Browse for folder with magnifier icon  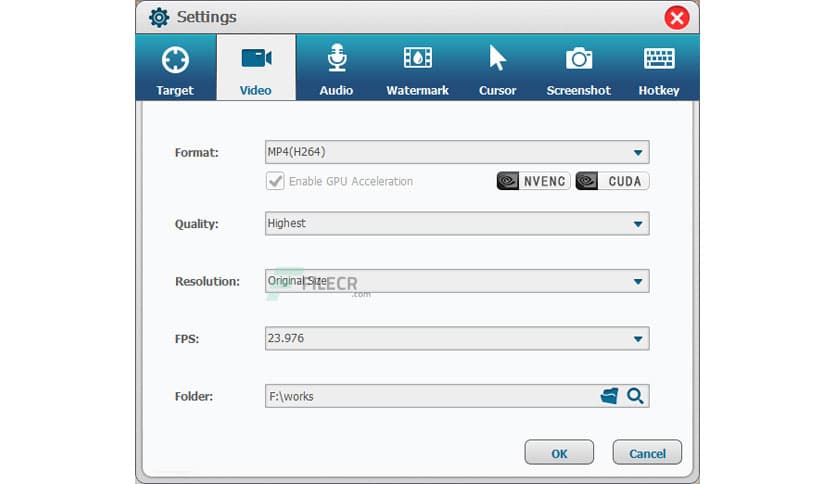point(635,396)
